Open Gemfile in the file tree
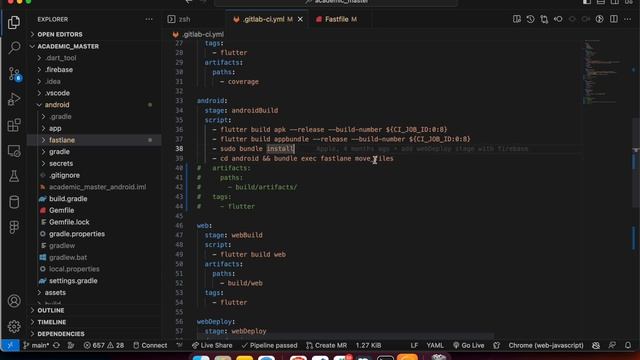640x360 pixels. pos(62,210)
